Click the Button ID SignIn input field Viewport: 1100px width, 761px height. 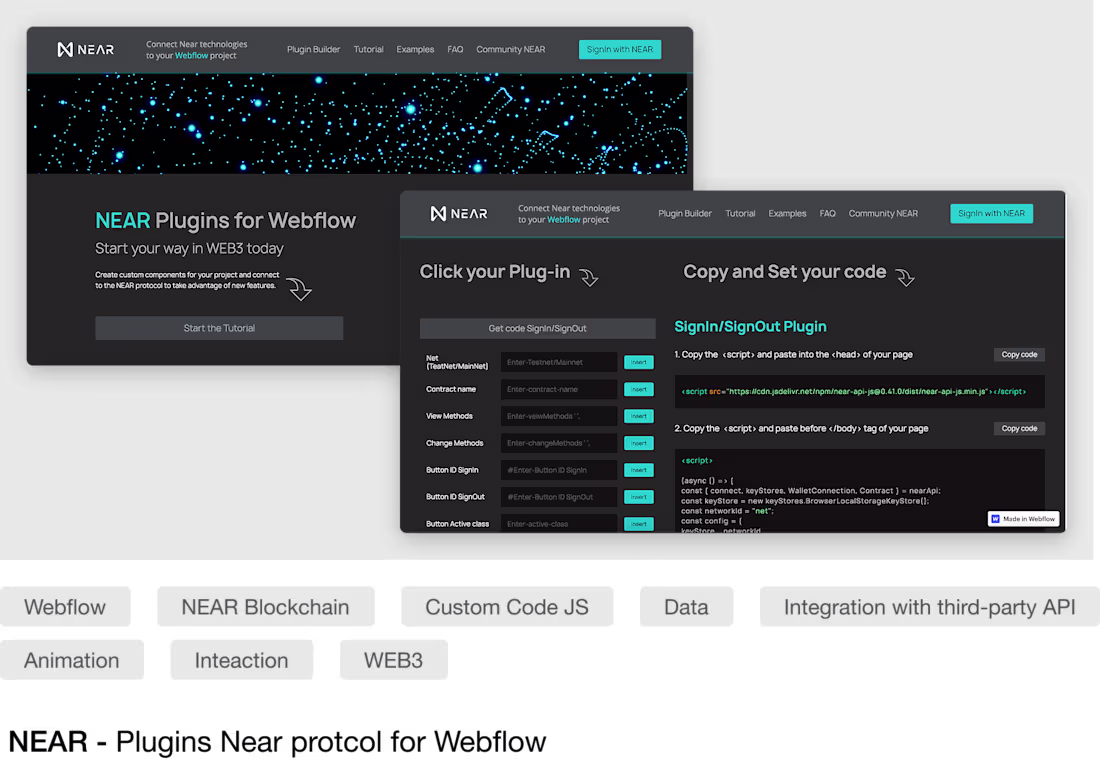click(x=559, y=471)
